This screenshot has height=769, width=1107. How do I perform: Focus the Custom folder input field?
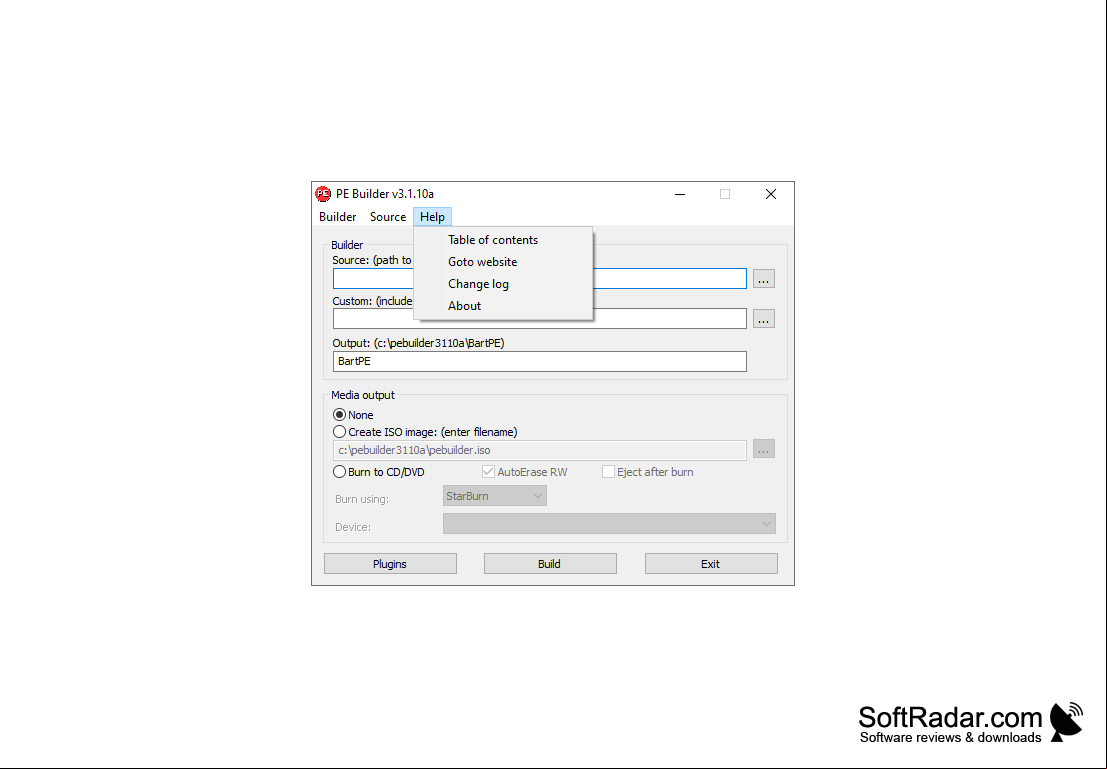click(x=539, y=318)
